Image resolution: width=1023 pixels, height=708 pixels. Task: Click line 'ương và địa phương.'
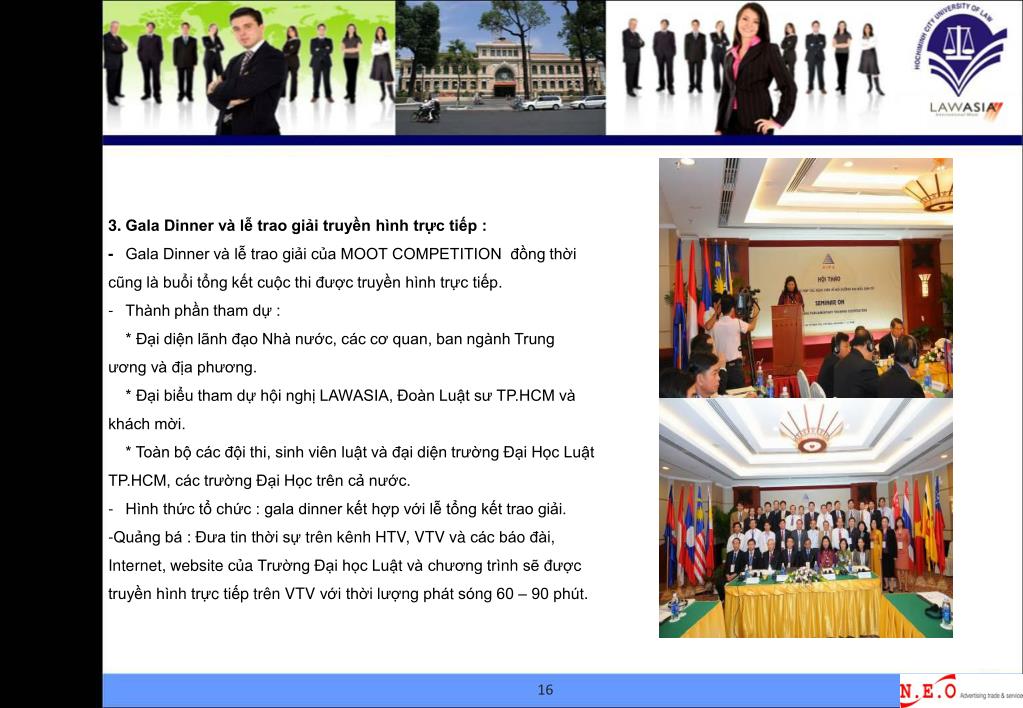click(183, 367)
